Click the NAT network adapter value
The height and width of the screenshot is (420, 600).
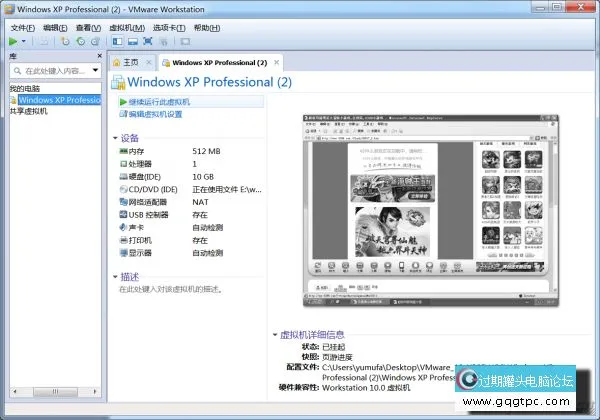[200, 202]
